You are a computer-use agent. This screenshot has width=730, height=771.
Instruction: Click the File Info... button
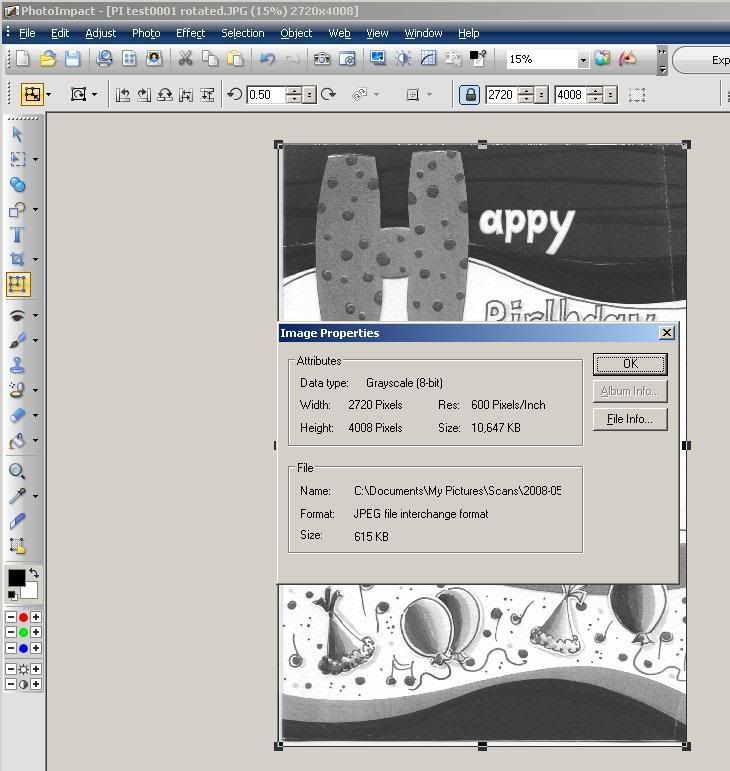(630, 419)
